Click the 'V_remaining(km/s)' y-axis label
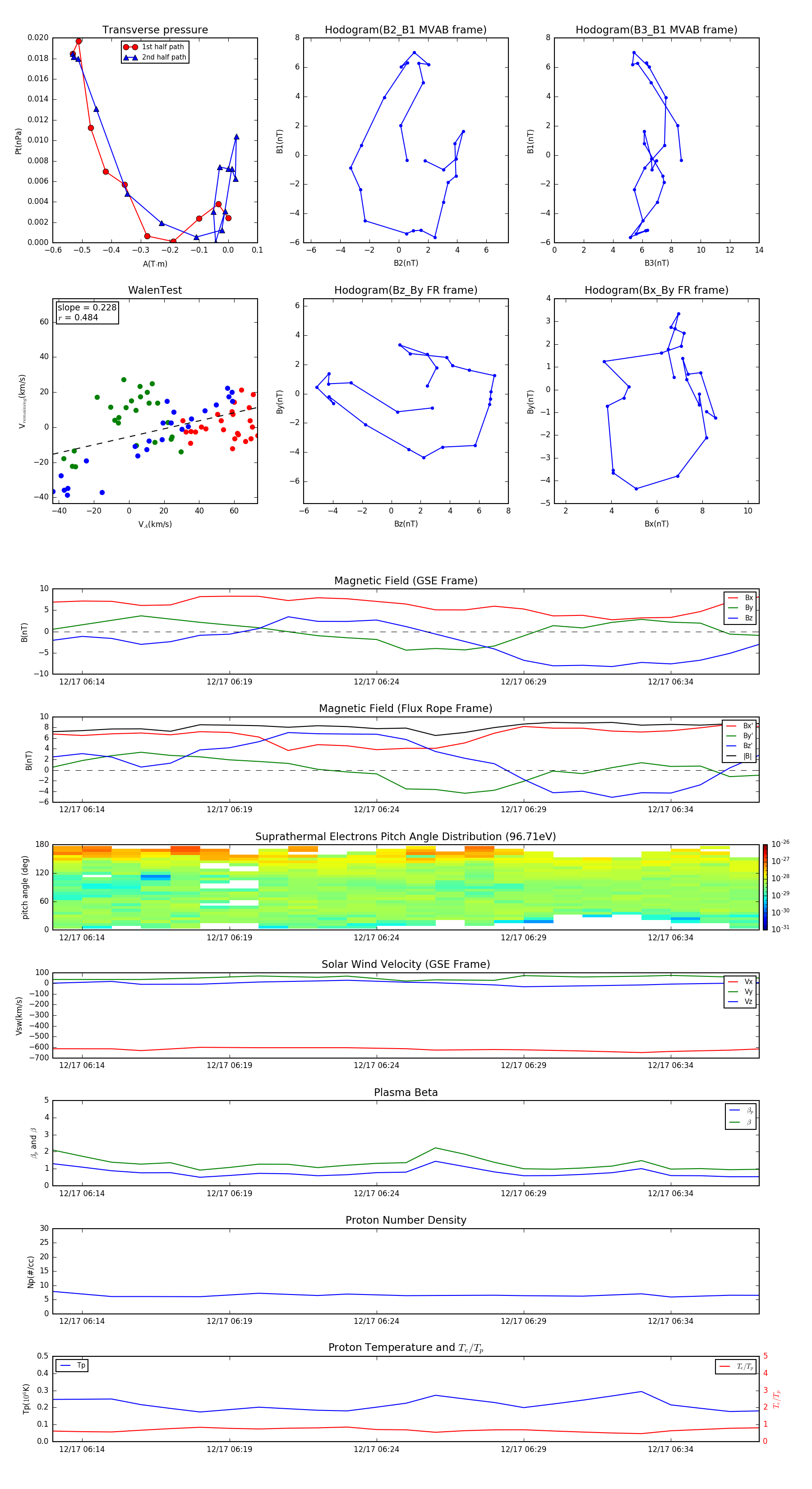Viewport: 812px width, 1489px height. 22,401
